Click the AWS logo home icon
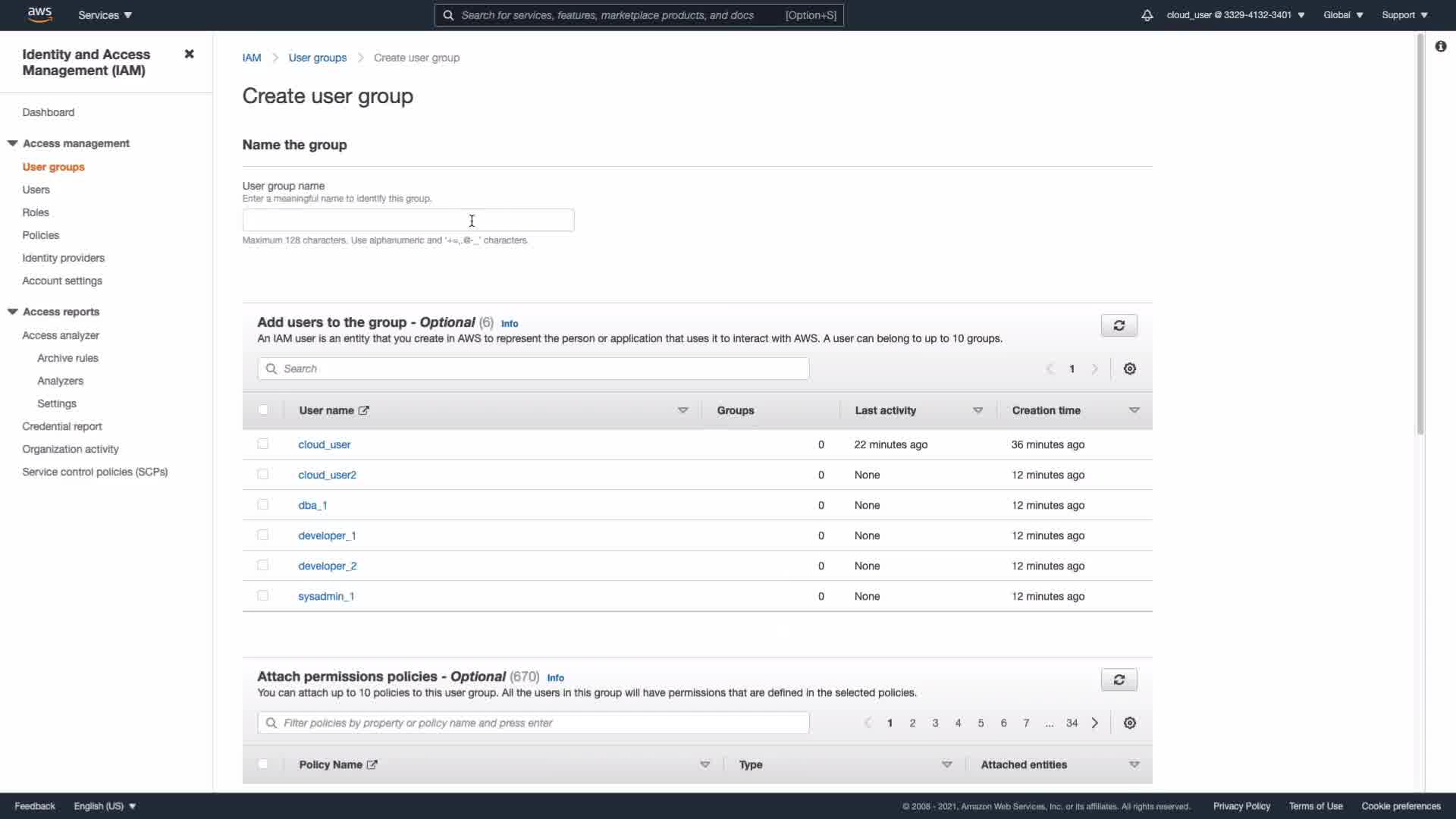Screen dimensions: 1456x819 (x=39, y=14)
